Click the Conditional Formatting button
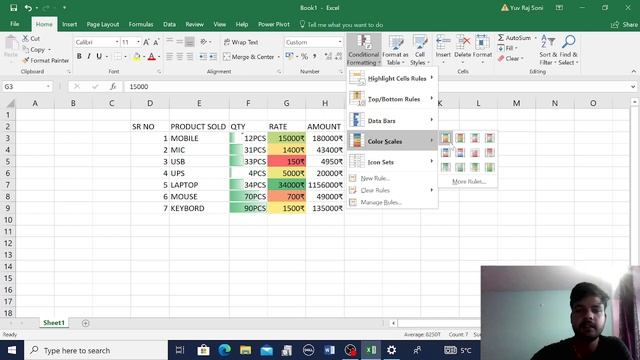 click(364, 50)
